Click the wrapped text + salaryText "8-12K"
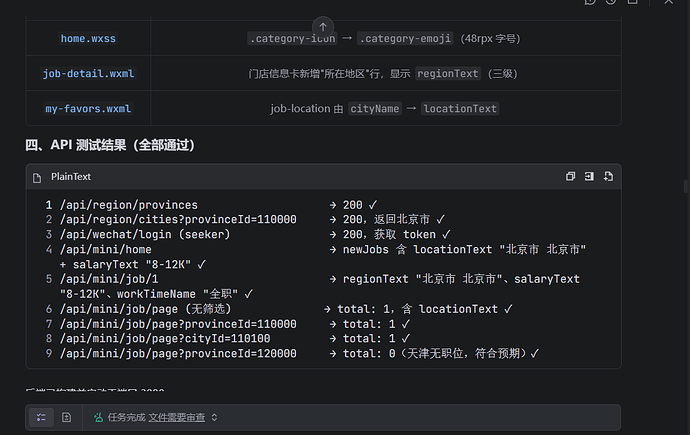The image size is (690, 435). 125,264
